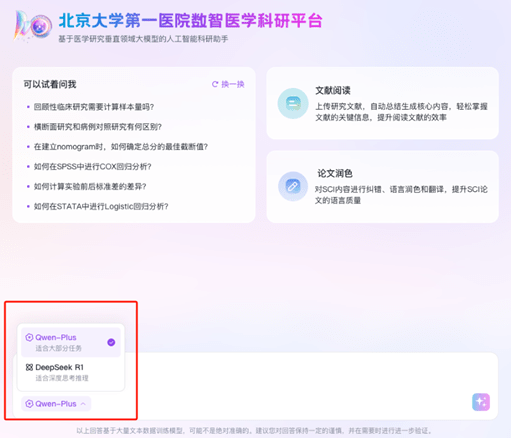The image size is (511, 438).
Task: Click the disclaimer text at the bottom
Action: pos(254,431)
